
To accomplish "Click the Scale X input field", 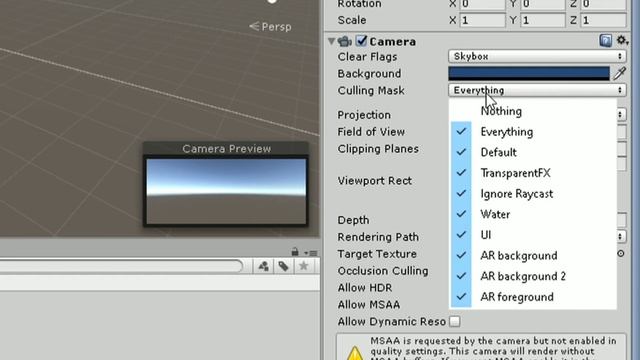I will click(482, 20).
